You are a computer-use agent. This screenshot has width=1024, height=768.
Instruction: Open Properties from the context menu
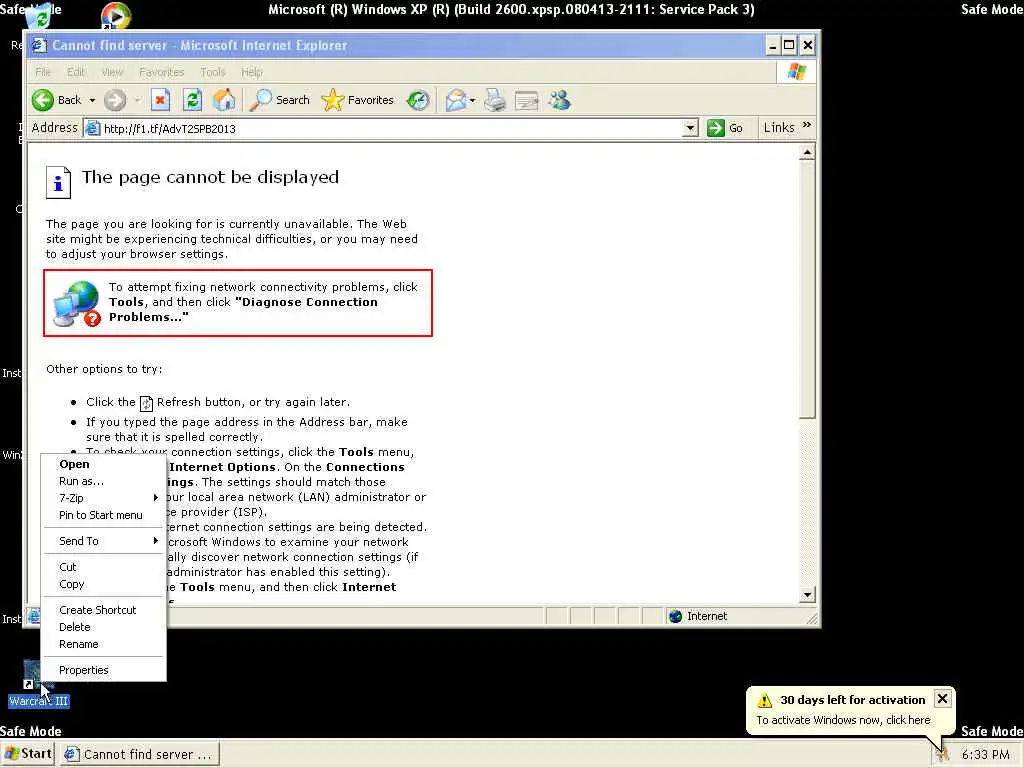(x=103, y=670)
